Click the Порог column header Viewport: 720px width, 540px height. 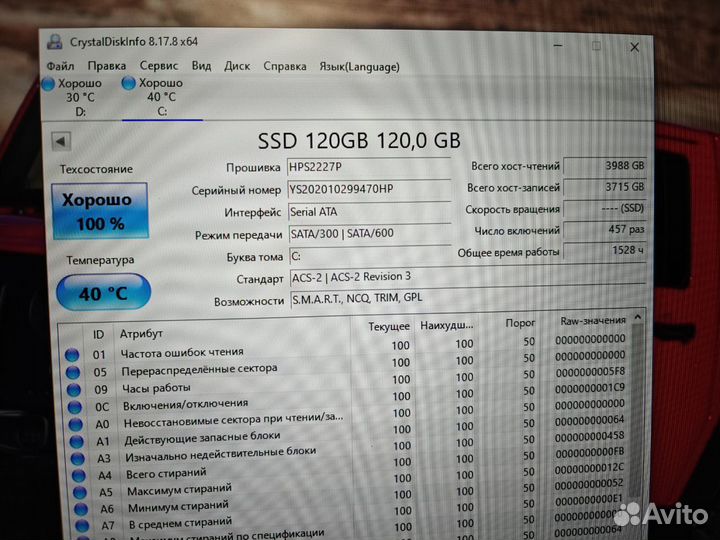tap(520, 323)
